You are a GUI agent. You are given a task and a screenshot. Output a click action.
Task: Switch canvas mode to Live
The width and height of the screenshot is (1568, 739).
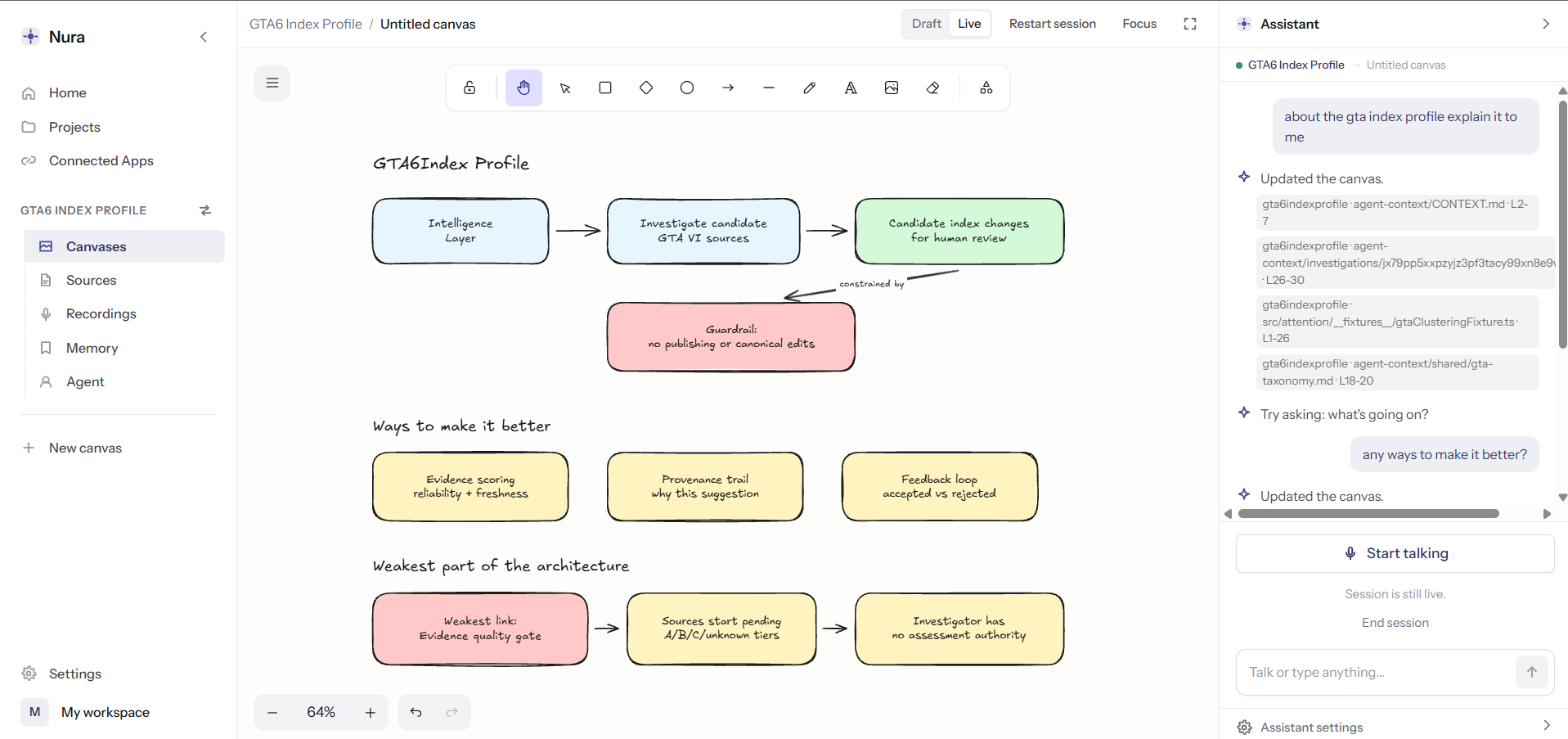tap(969, 24)
